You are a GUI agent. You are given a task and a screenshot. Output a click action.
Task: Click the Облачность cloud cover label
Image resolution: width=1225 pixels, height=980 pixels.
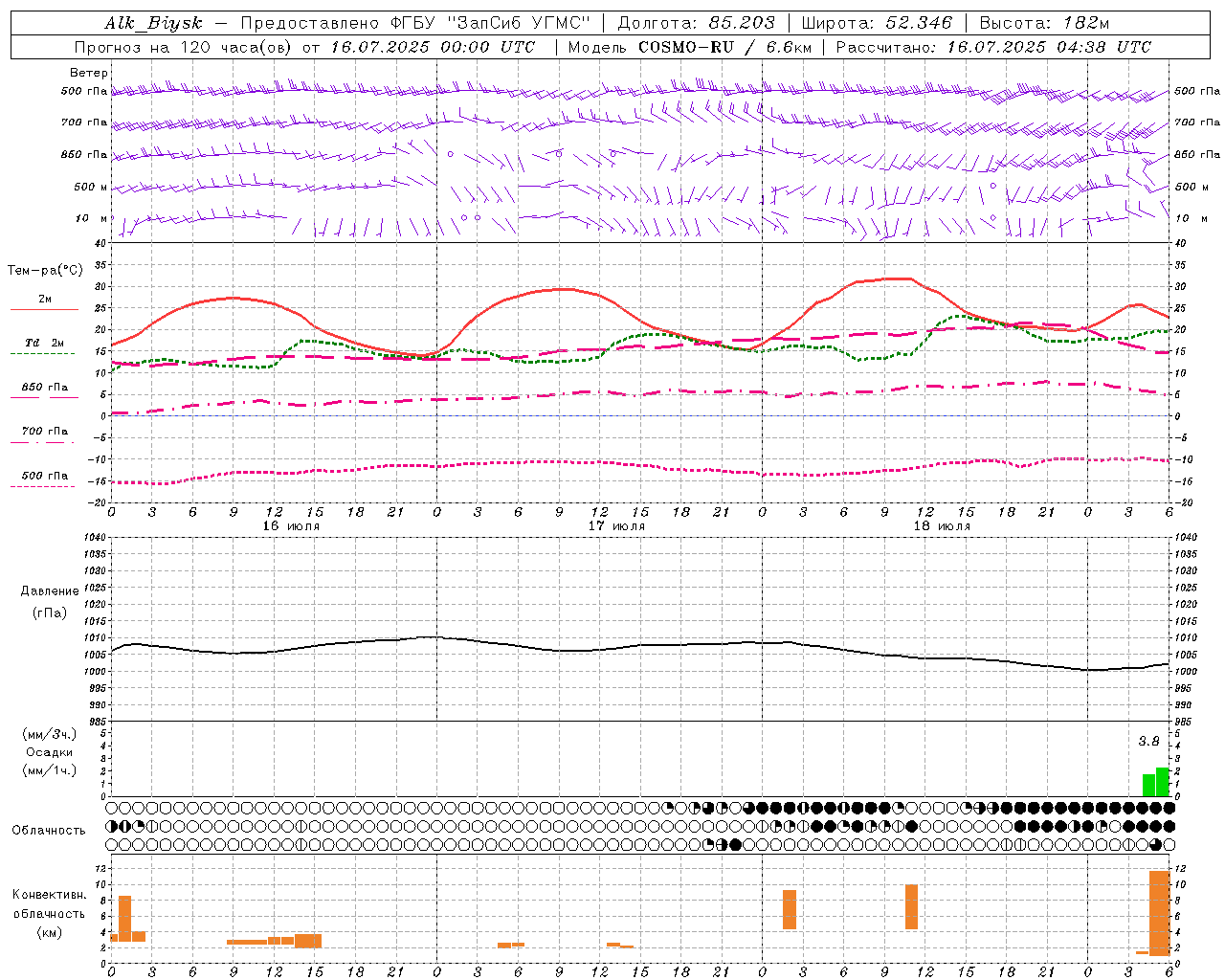click(49, 831)
